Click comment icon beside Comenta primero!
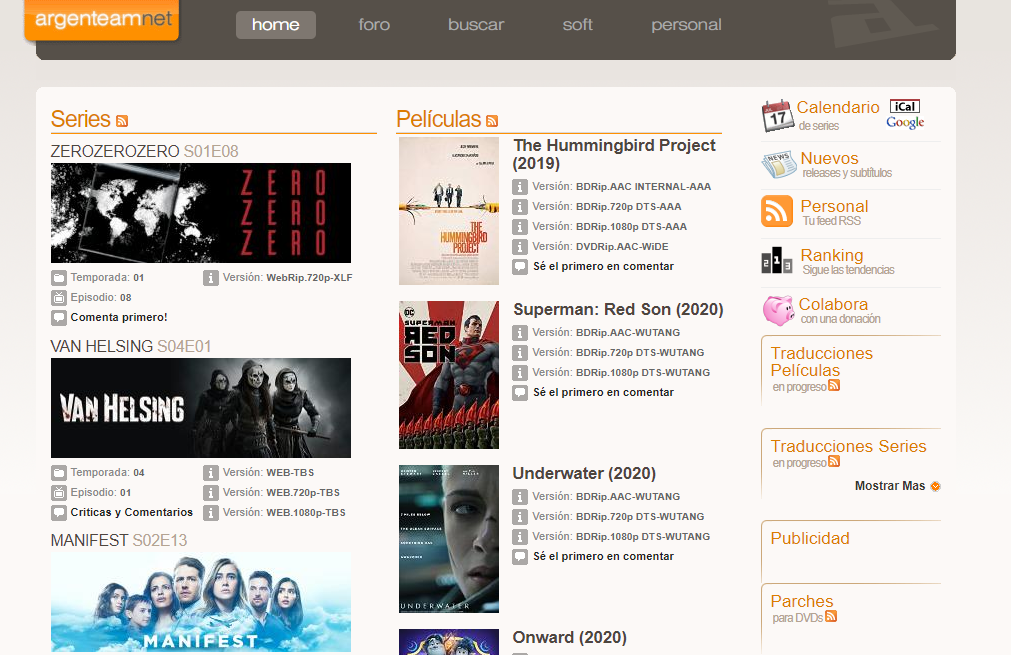 pos(59,318)
